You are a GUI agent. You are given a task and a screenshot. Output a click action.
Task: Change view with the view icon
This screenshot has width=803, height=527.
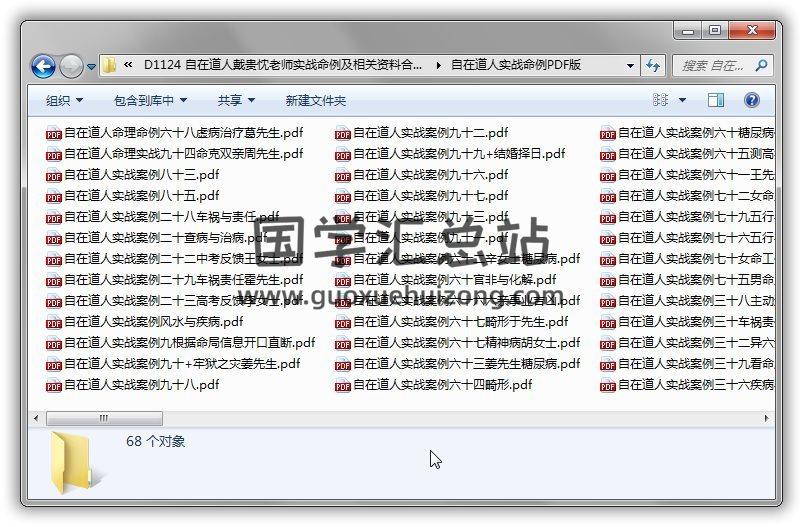coord(660,100)
